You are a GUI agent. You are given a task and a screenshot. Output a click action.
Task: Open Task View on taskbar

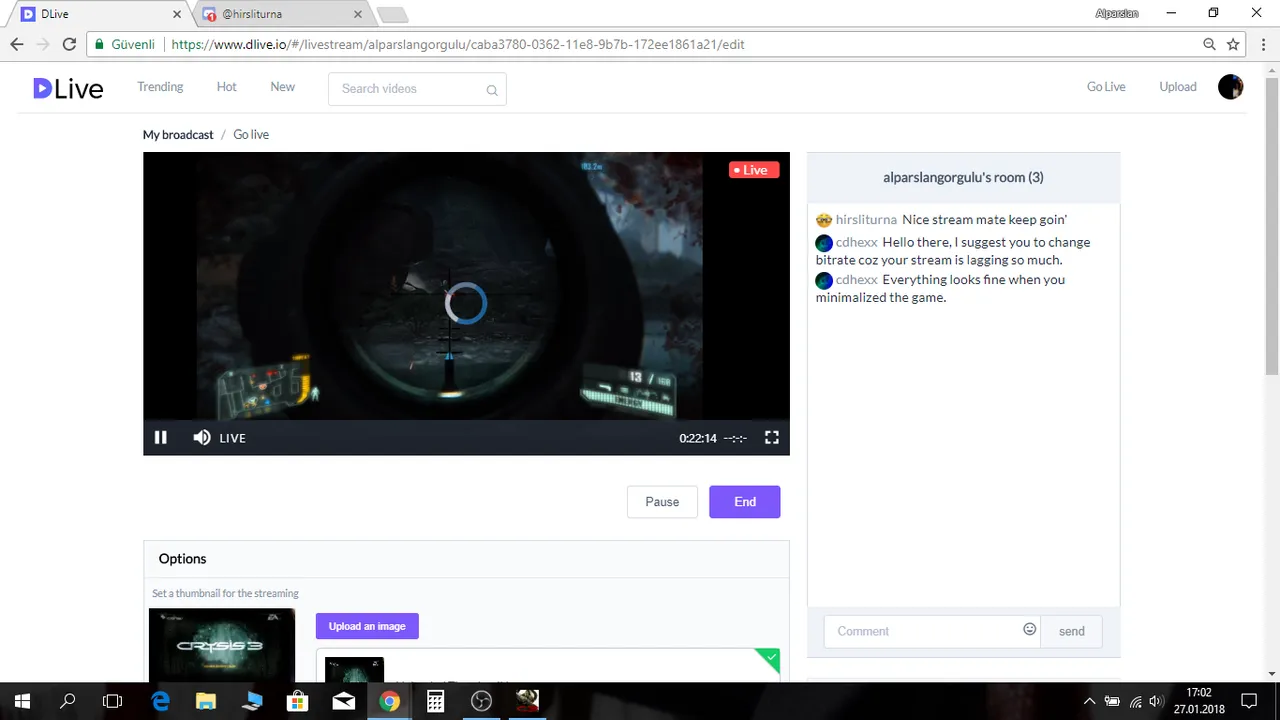(x=113, y=701)
